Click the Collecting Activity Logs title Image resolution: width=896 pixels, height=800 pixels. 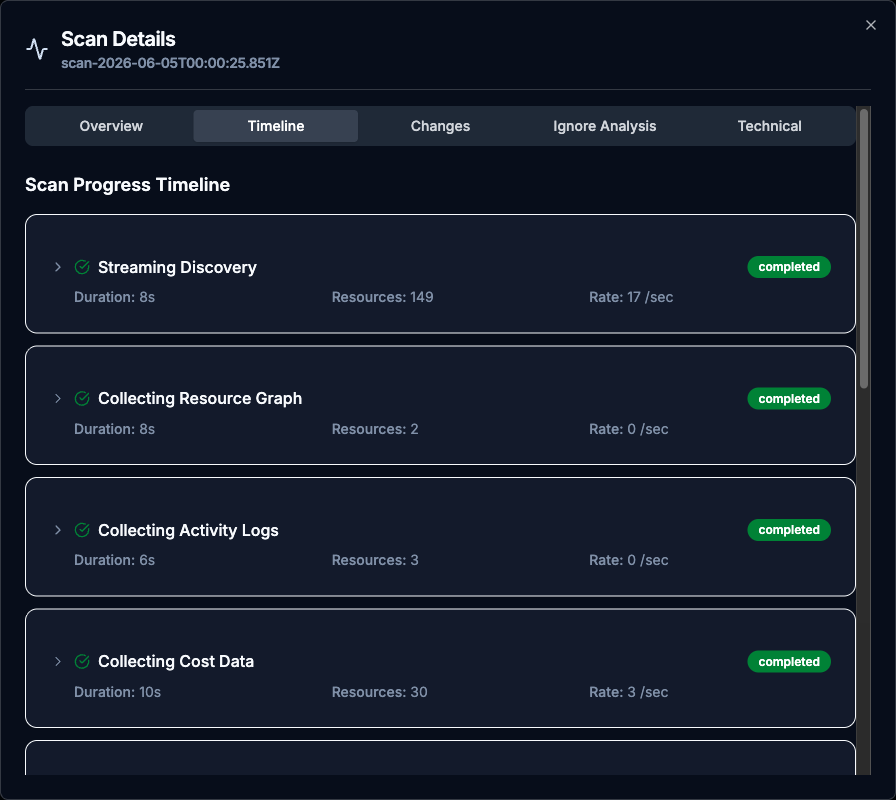pos(188,530)
